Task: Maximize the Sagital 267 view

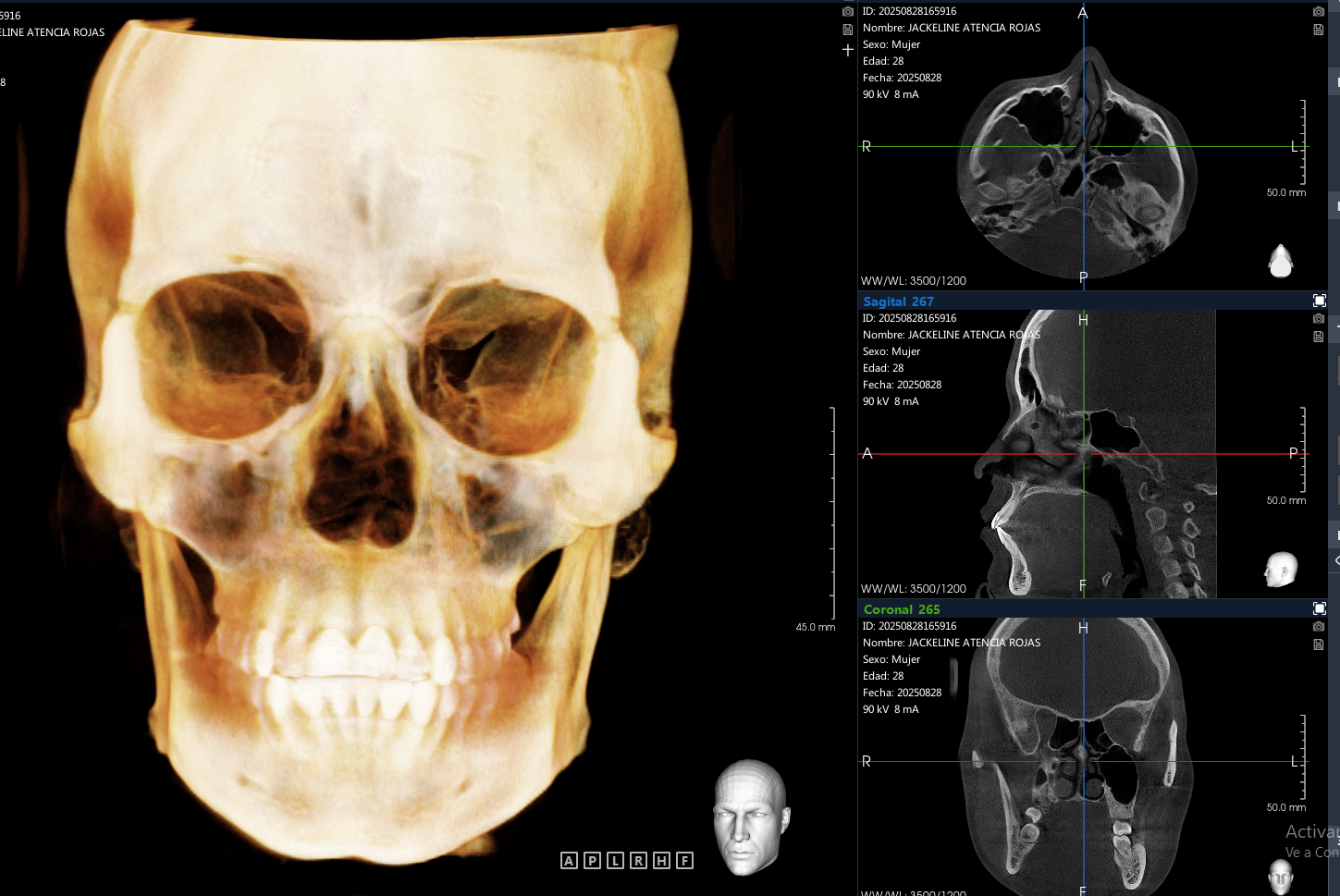Action: click(x=1320, y=301)
